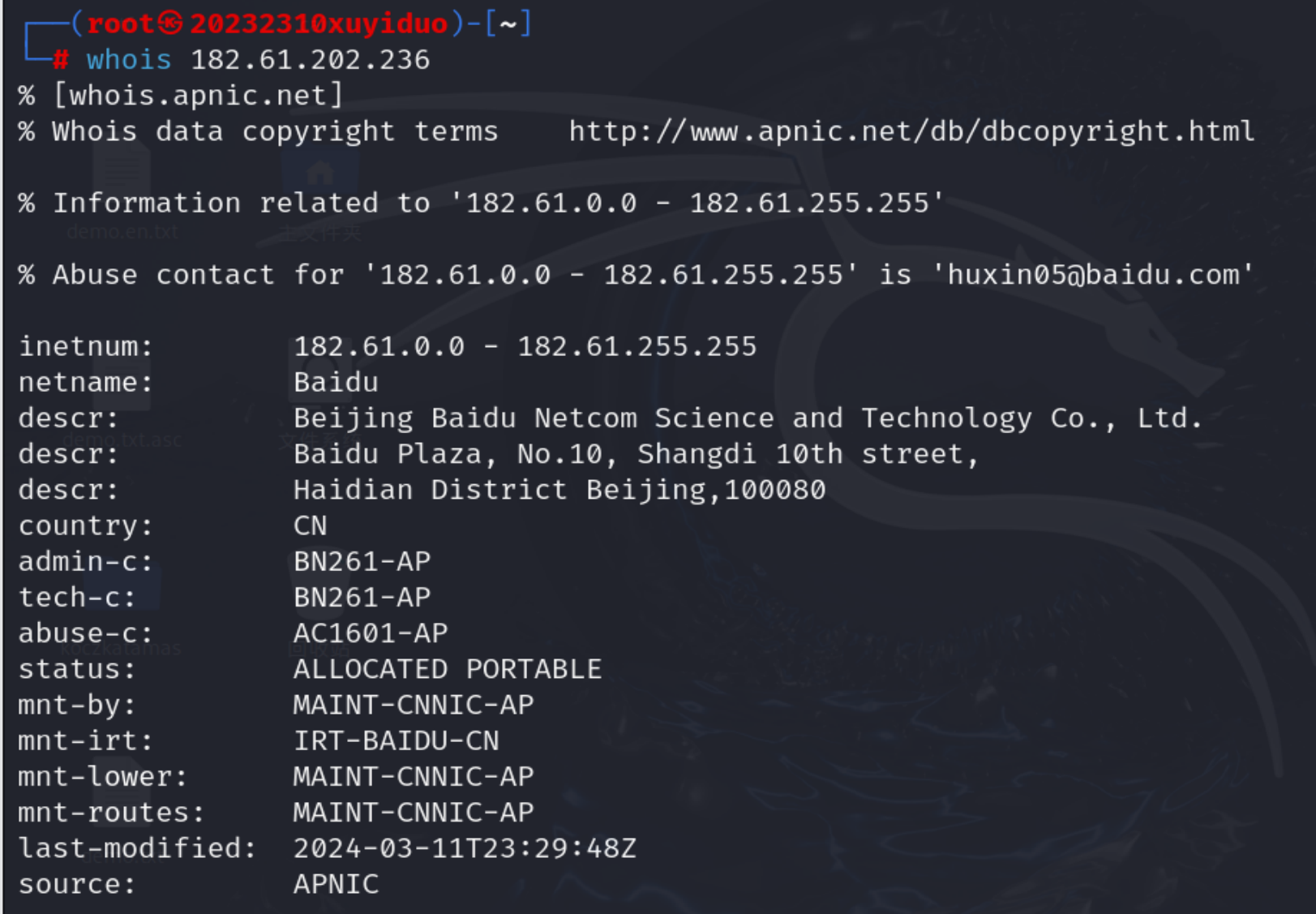Click the Beijing Baidu Netcom company description
1316x914 pixels.
point(747,418)
